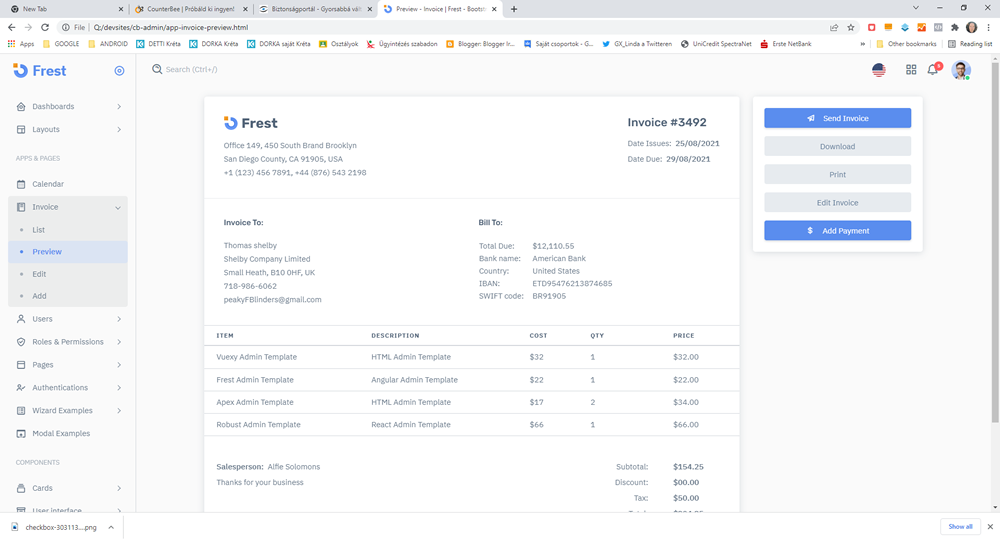1000x542 pixels.
Task: Open the notifications bell
Action: [x=933, y=70]
